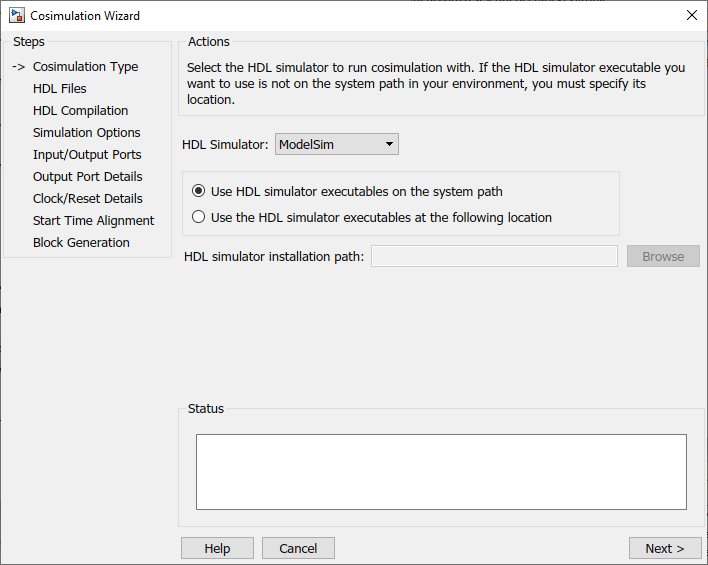The image size is (708, 565).
Task: Select 'Use HDL simulator executables on system path'
Action: (x=199, y=191)
